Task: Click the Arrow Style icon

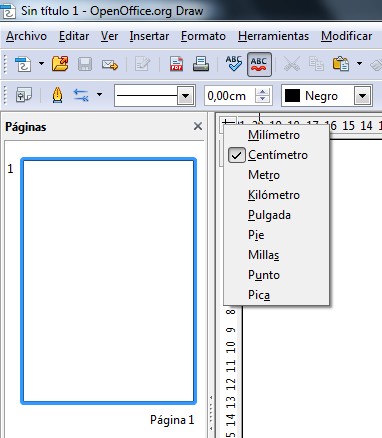Action: coord(81,95)
